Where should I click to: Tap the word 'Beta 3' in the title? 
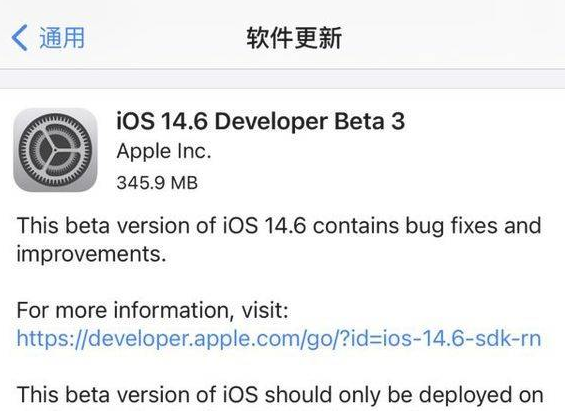(x=370, y=121)
